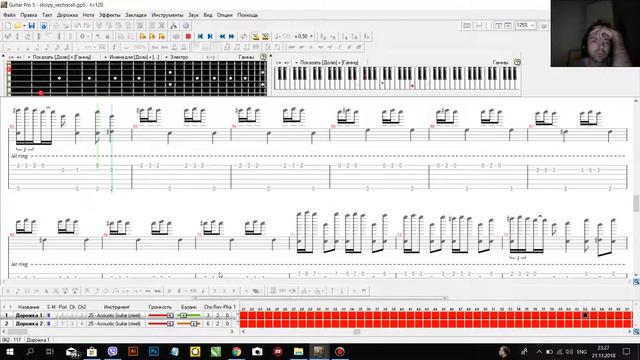The width and height of the screenshot is (640, 360).
Task: Click the multitrack view icon right of zoom
Action: [544, 26]
